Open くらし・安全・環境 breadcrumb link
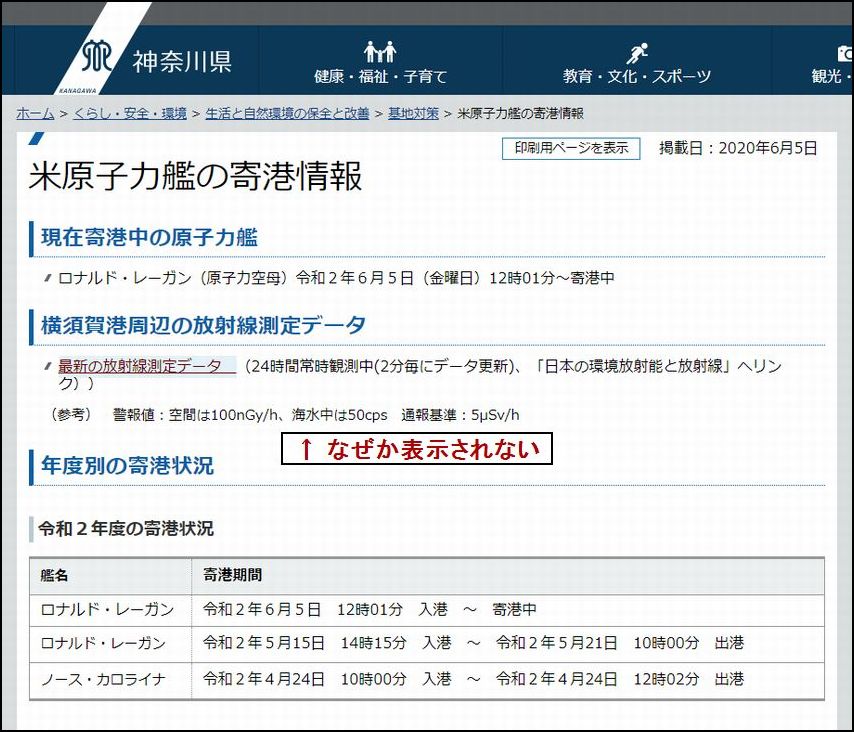 [x=130, y=113]
